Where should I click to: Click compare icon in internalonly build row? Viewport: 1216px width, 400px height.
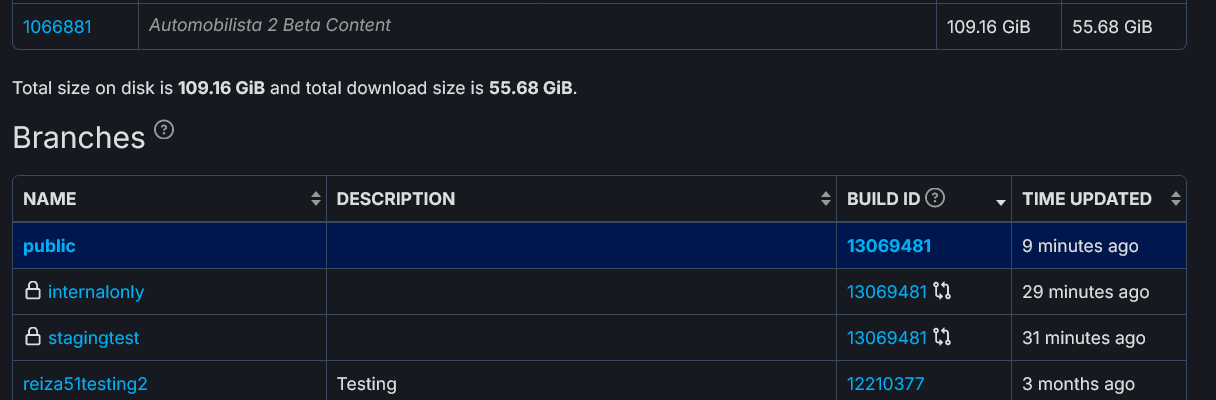tap(942, 292)
